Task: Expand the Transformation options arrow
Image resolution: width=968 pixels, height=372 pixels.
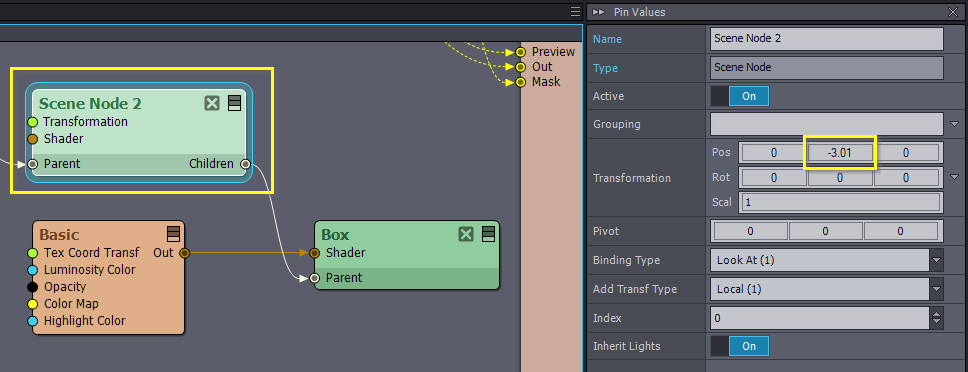Action: pos(955,178)
